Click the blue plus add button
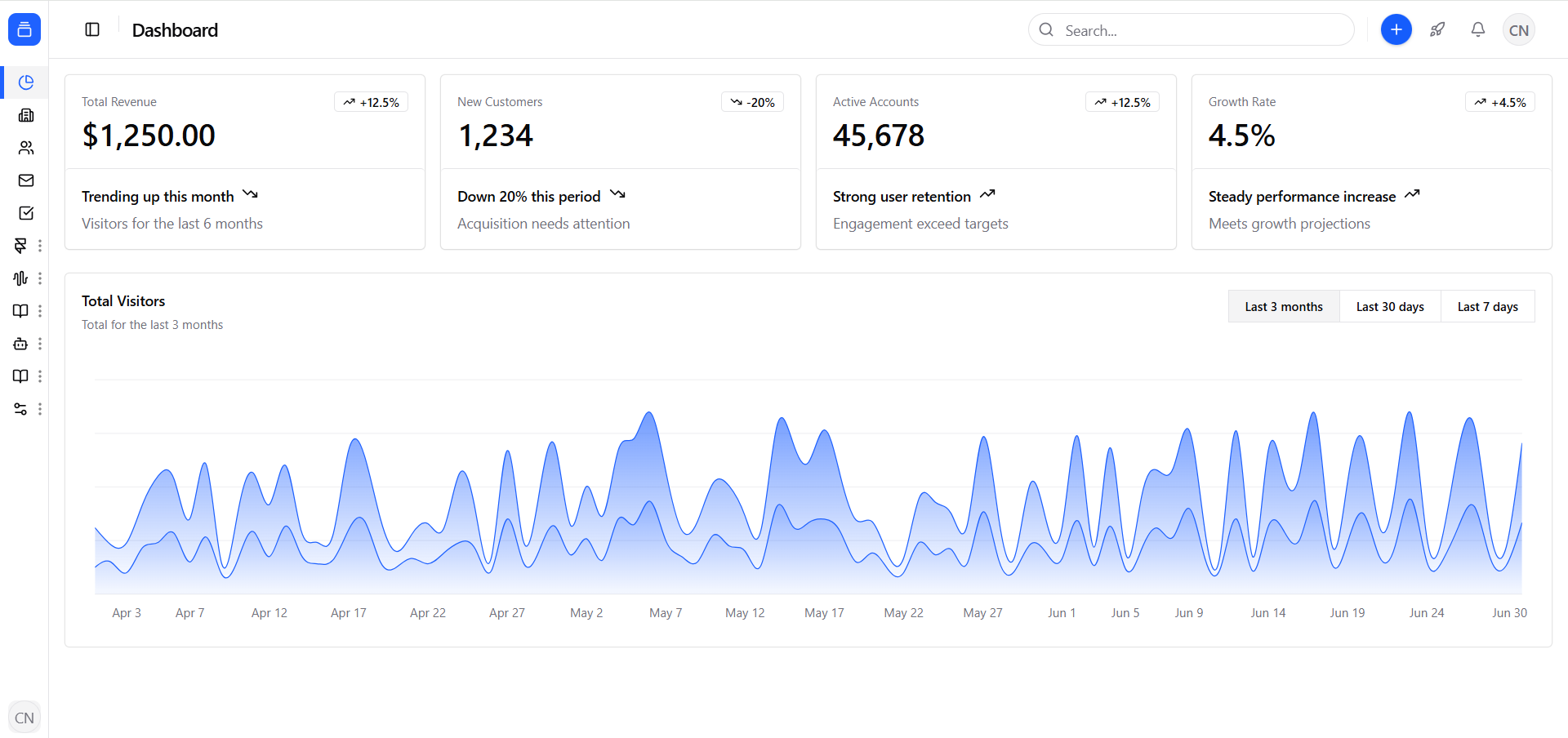The image size is (1568, 738). point(1396,30)
